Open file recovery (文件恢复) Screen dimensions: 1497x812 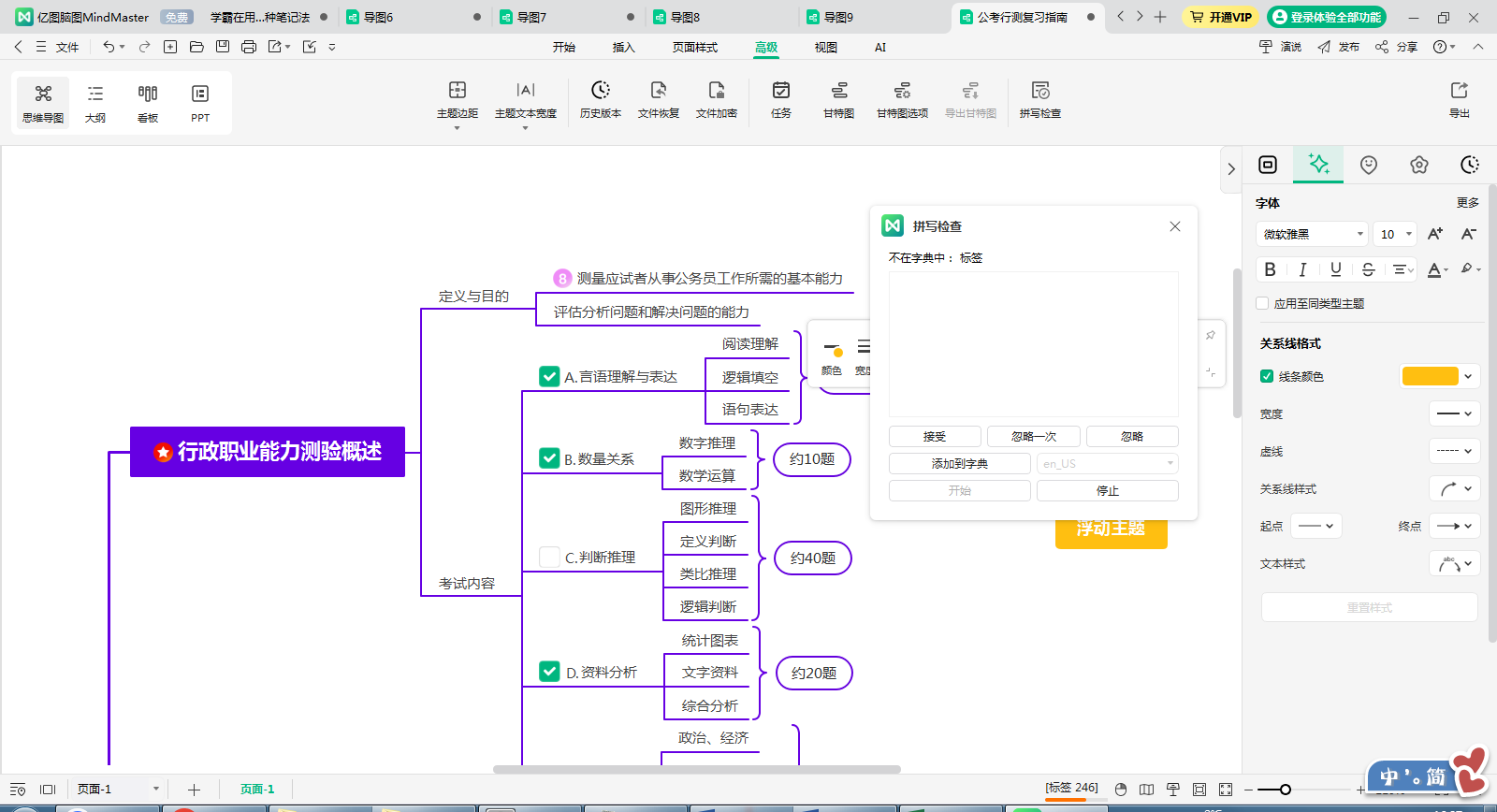point(659,100)
